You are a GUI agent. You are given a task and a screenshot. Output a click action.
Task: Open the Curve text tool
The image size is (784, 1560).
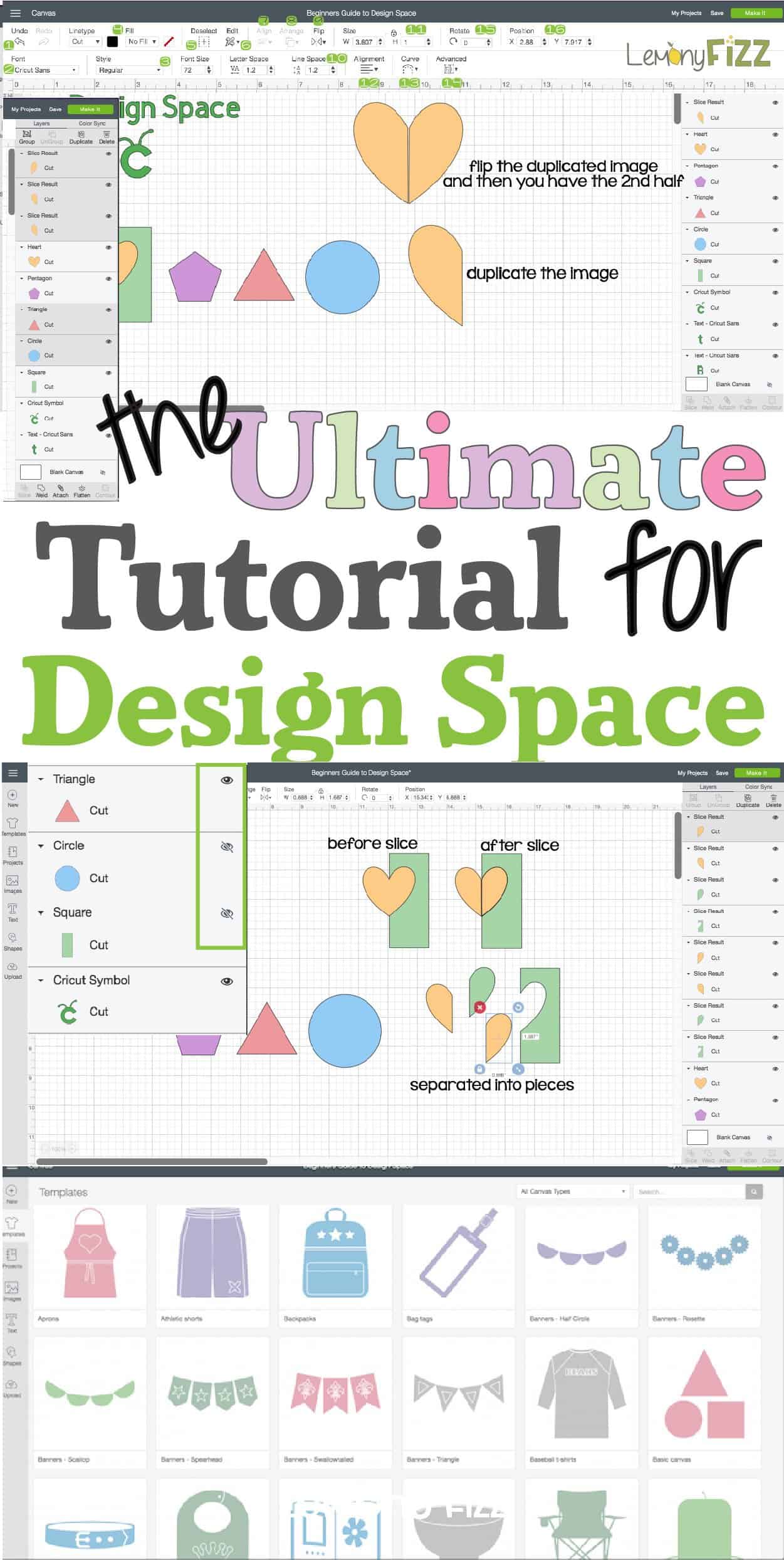[x=409, y=70]
